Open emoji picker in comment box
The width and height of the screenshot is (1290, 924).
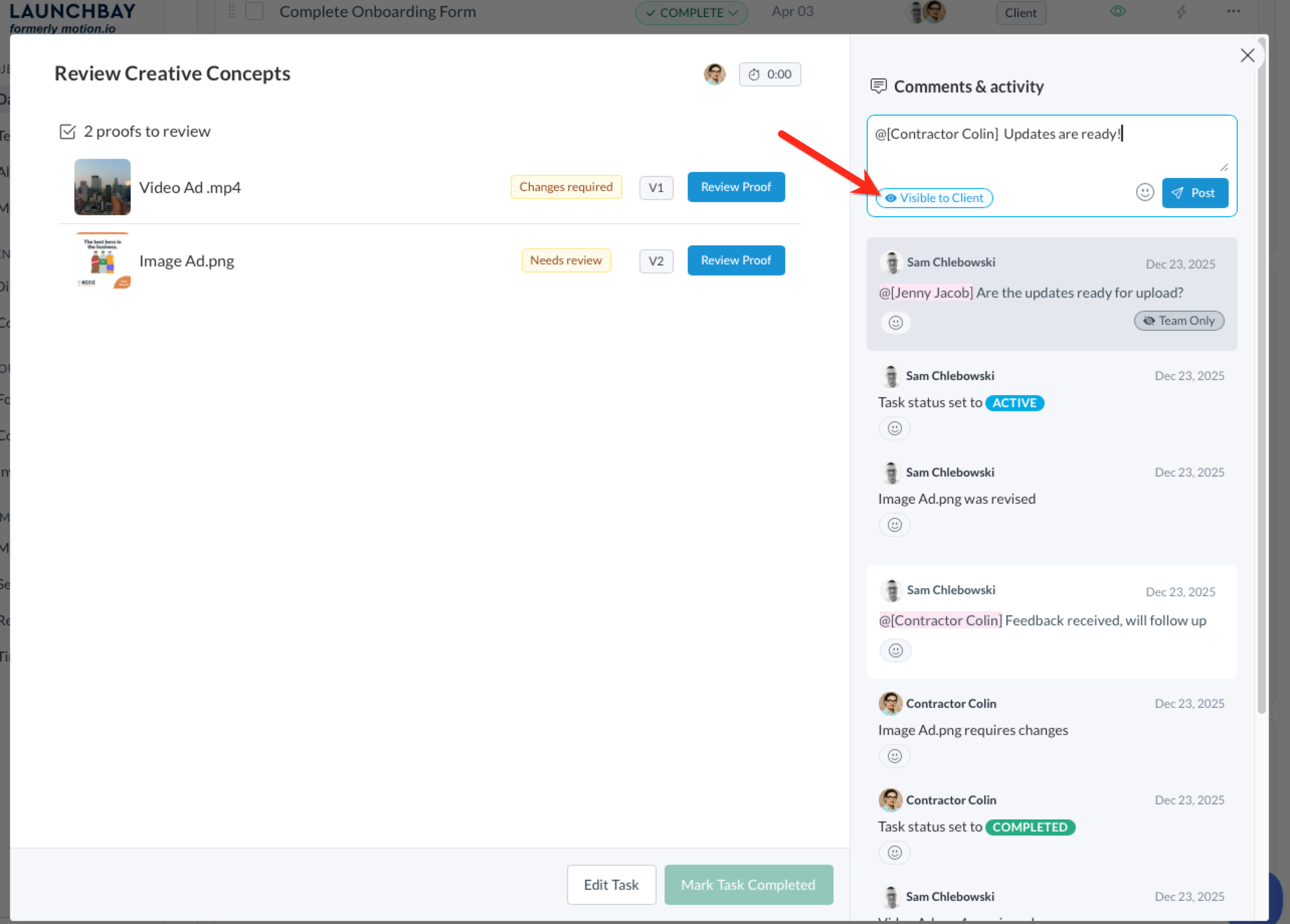pyautogui.click(x=1144, y=192)
